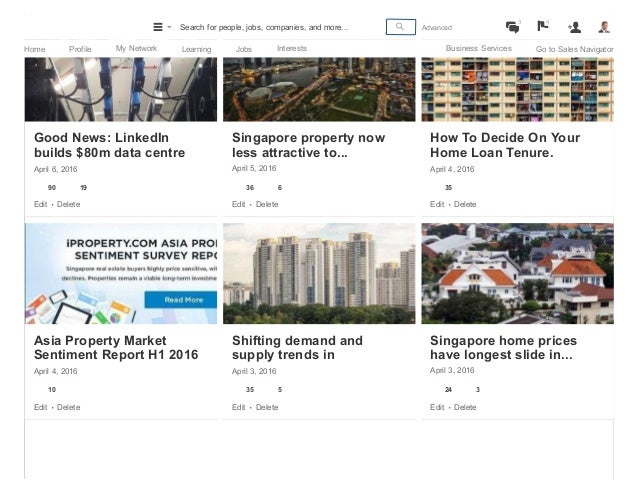The width and height of the screenshot is (638, 493).
Task: Open the Jobs menu
Action: [x=244, y=49]
